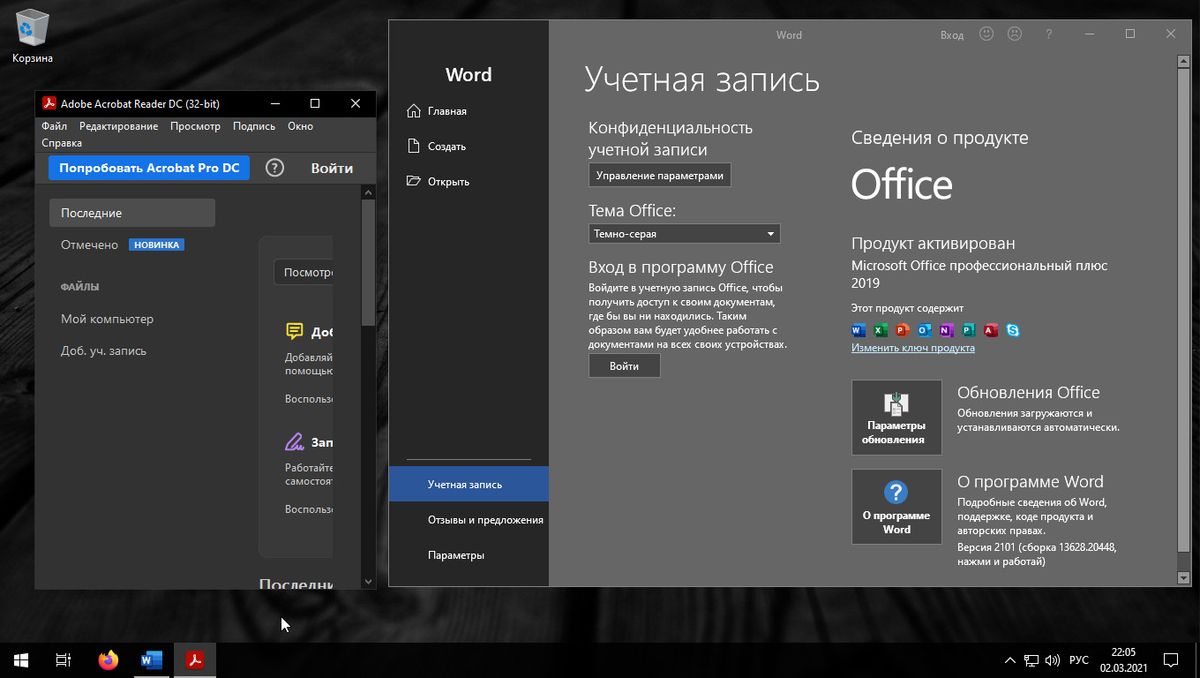Select Последние in Acrobat sidebar
Viewport: 1200px width, 678px height.
(x=132, y=213)
